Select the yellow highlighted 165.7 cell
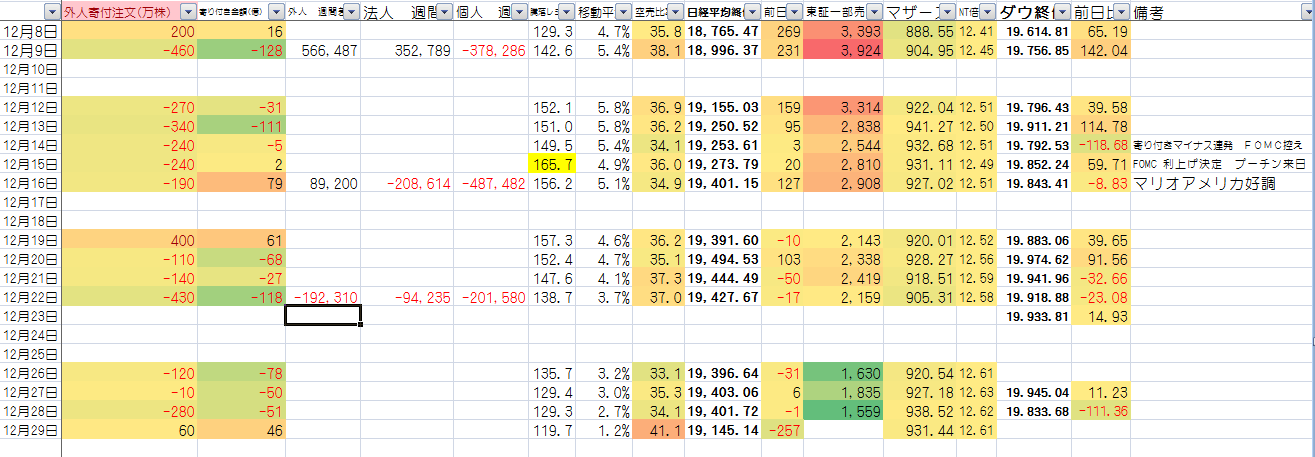Image resolution: width=1315 pixels, height=457 pixels. [551, 164]
